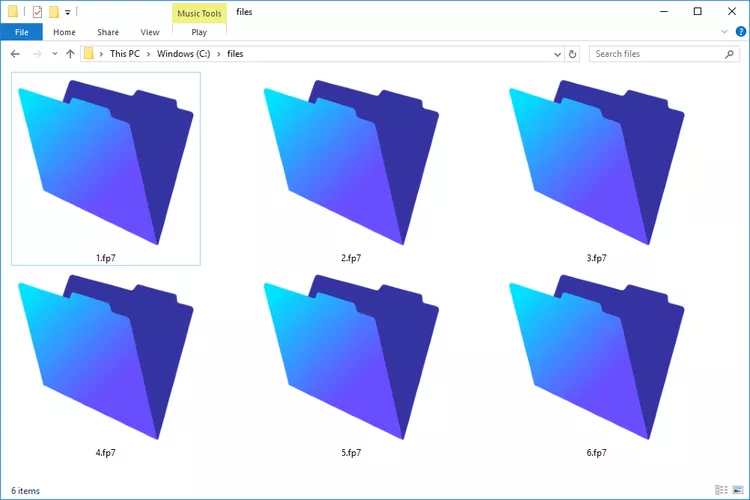Click the 3.fp7 file name label

[596, 258]
